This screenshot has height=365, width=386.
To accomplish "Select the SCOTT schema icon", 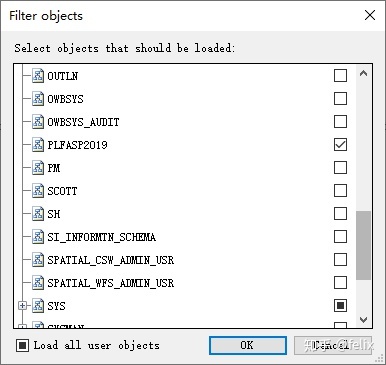I will coord(38,191).
